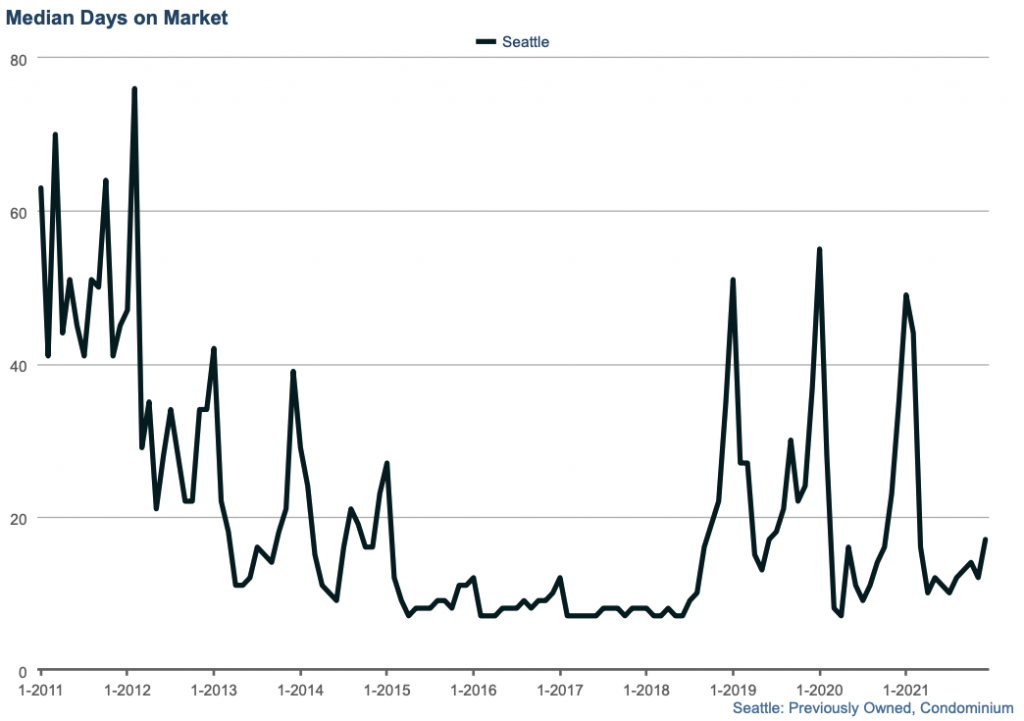Click the 0 y-axis label
1024x721 pixels.
point(22,671)
